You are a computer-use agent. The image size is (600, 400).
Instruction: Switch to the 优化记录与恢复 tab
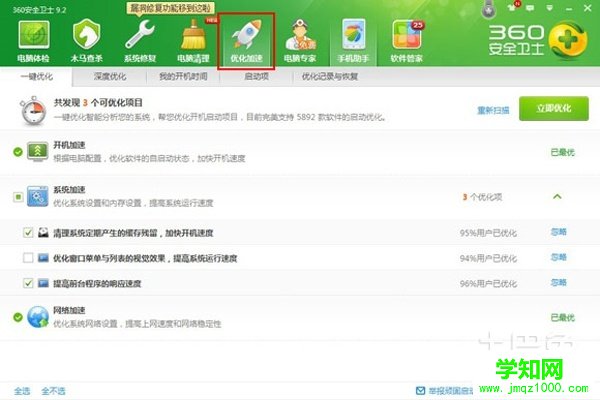coord(330,77)
